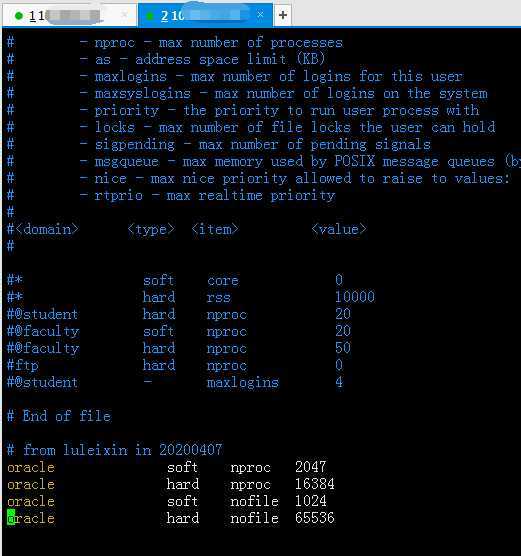Screen dimensions: 521x556
Task: Click 'oracle' in the soft nproc row
Action: coord(31,468)
